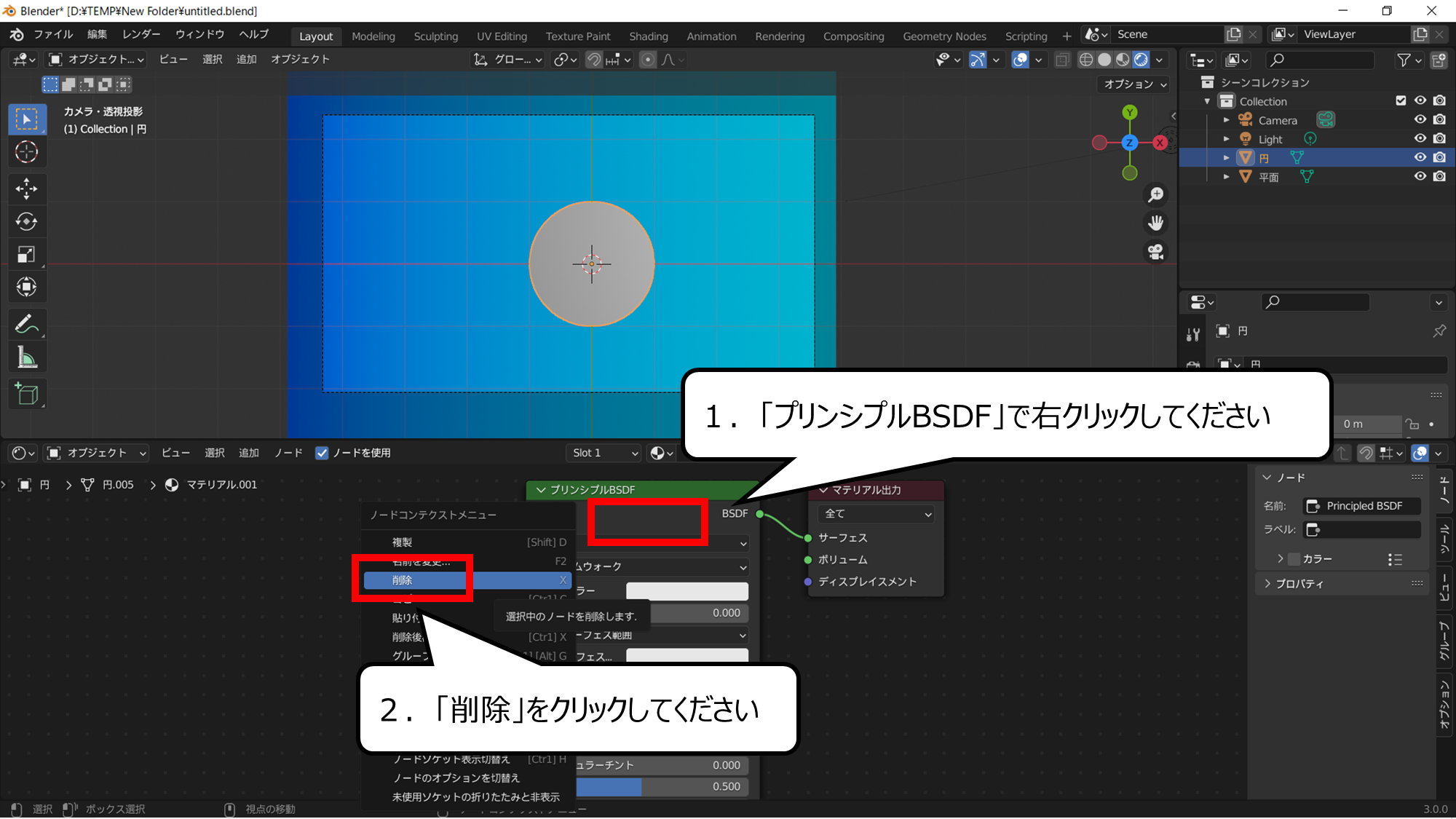Image resolution: width=1456 pixels, height=819 pixels.
Task: Click the Z axis on navigation gizmo
Action: click(x=1129, y=143)
